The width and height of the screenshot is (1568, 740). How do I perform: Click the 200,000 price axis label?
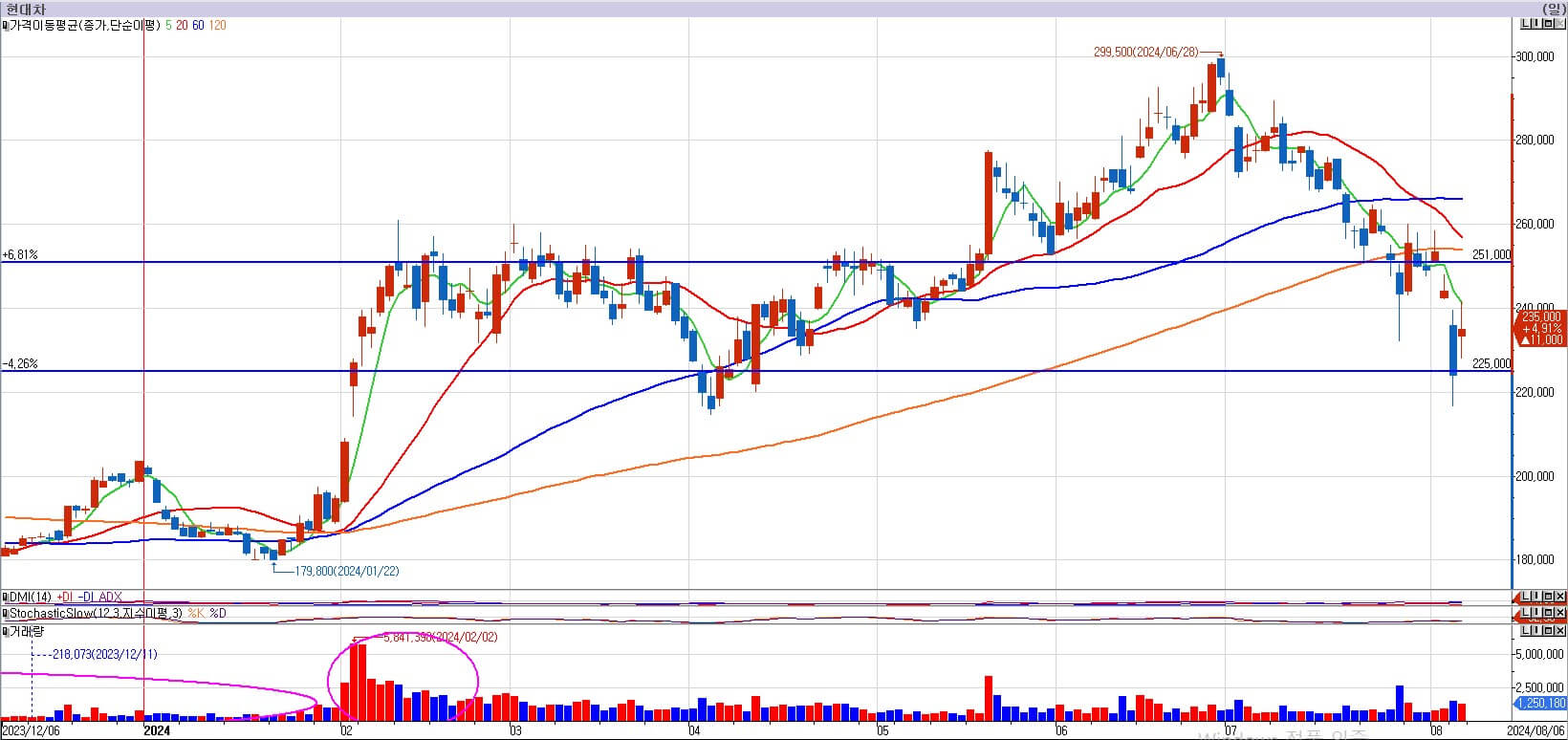[x=1535, y=476]
